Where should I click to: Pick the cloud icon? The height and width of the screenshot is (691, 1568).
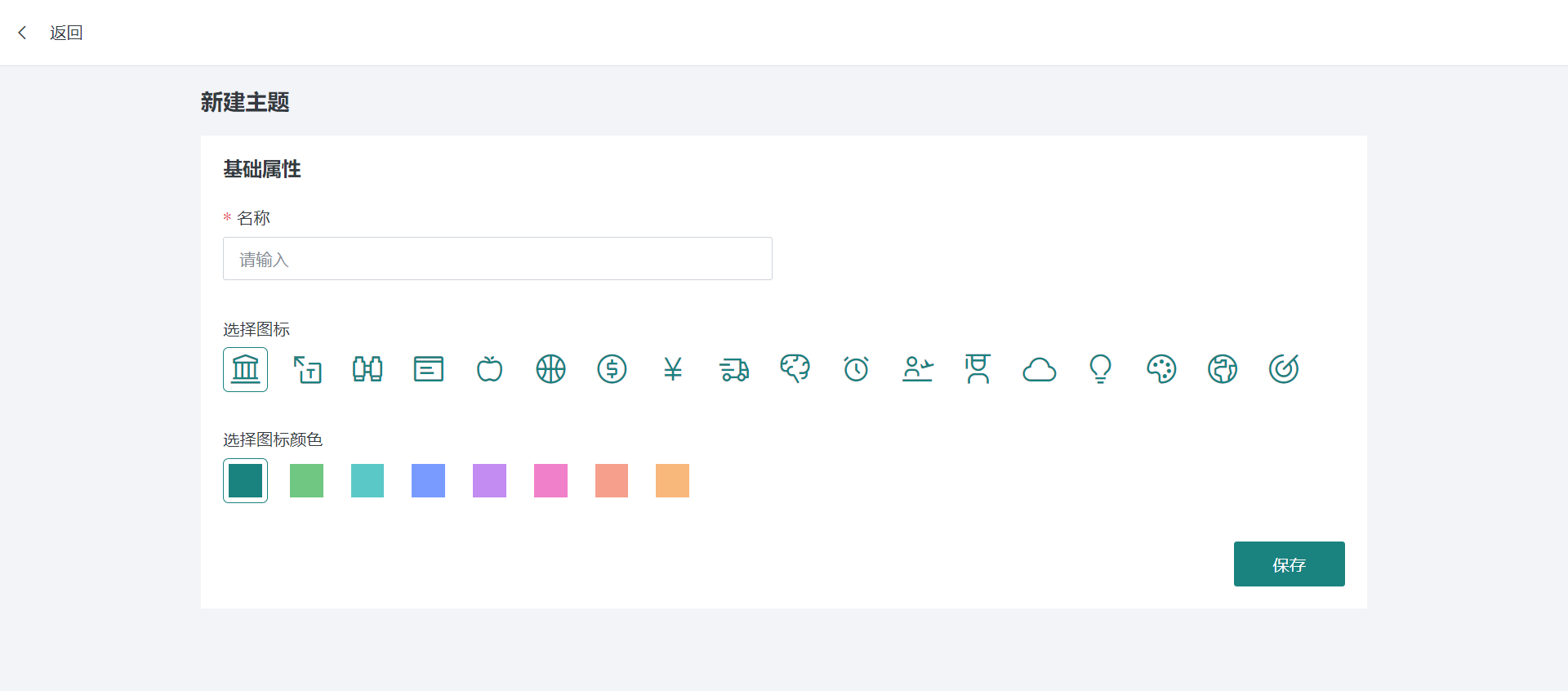1039,370
